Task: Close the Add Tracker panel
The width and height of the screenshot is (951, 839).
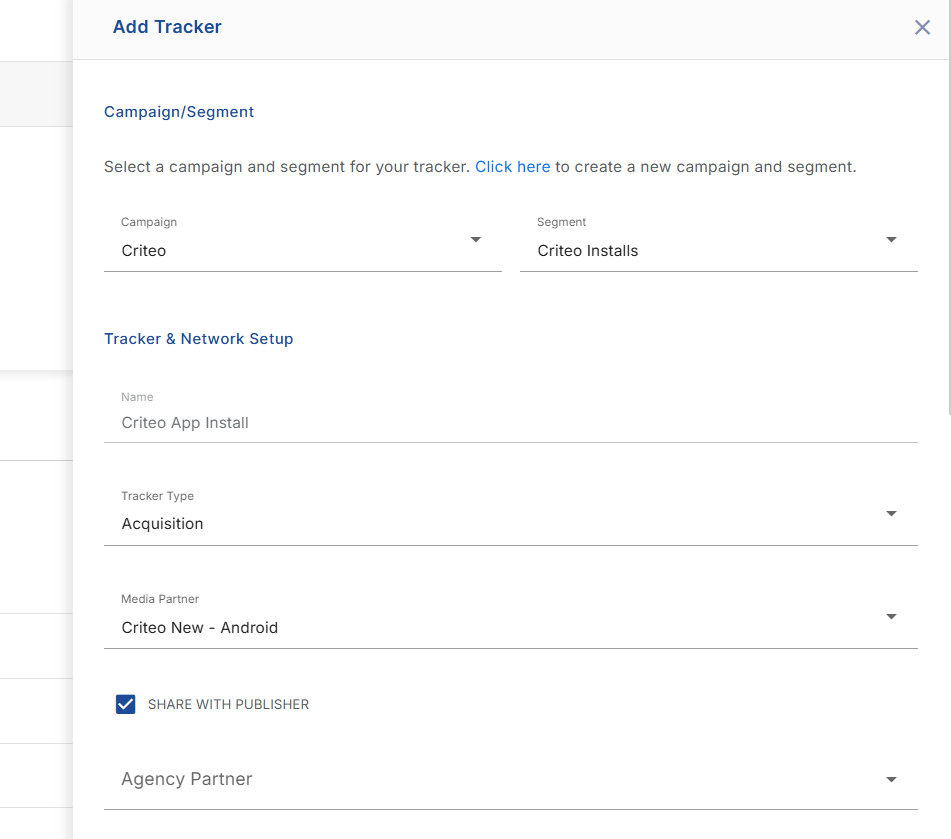Action: pyautogui.click(x=922, y=27)
